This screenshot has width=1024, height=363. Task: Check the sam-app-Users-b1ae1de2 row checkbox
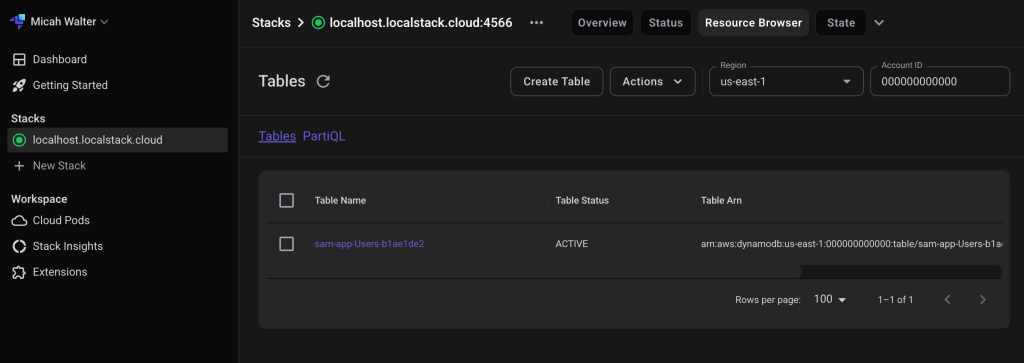click(x=286, y=244)
